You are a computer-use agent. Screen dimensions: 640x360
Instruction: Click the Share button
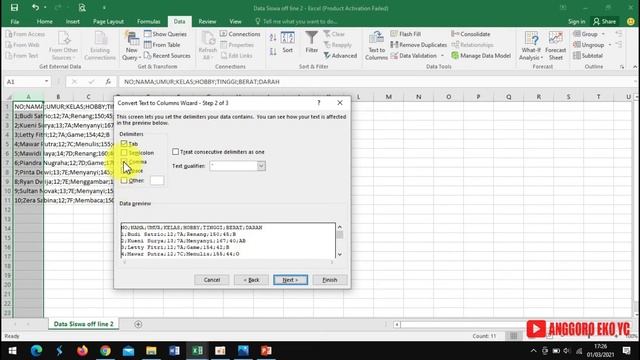605,22
